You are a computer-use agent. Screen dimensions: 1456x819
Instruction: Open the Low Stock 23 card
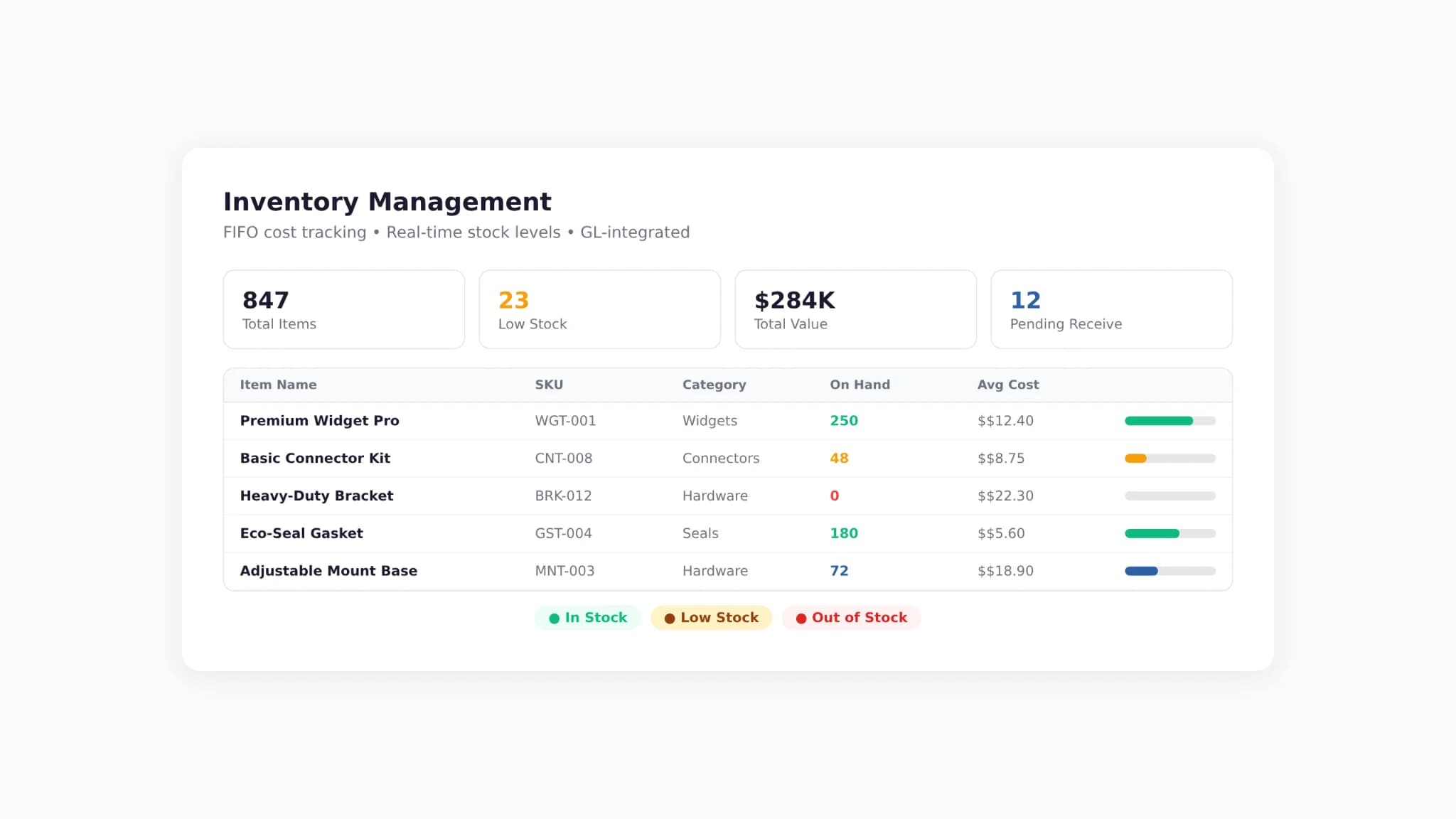[x=600, y=309]
